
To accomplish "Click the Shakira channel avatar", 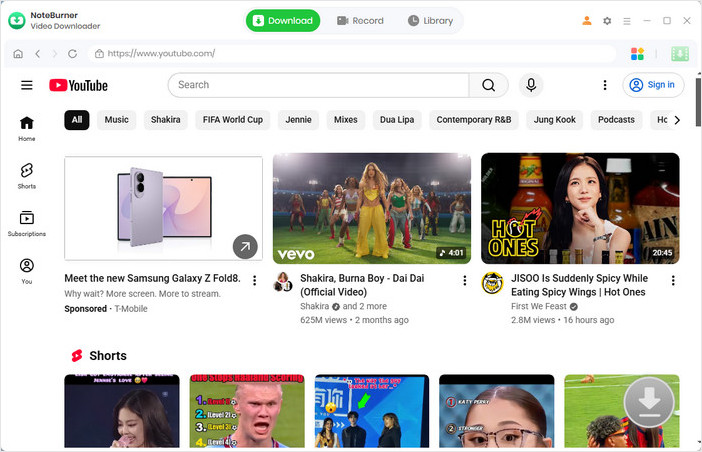I will coord(283,281).
